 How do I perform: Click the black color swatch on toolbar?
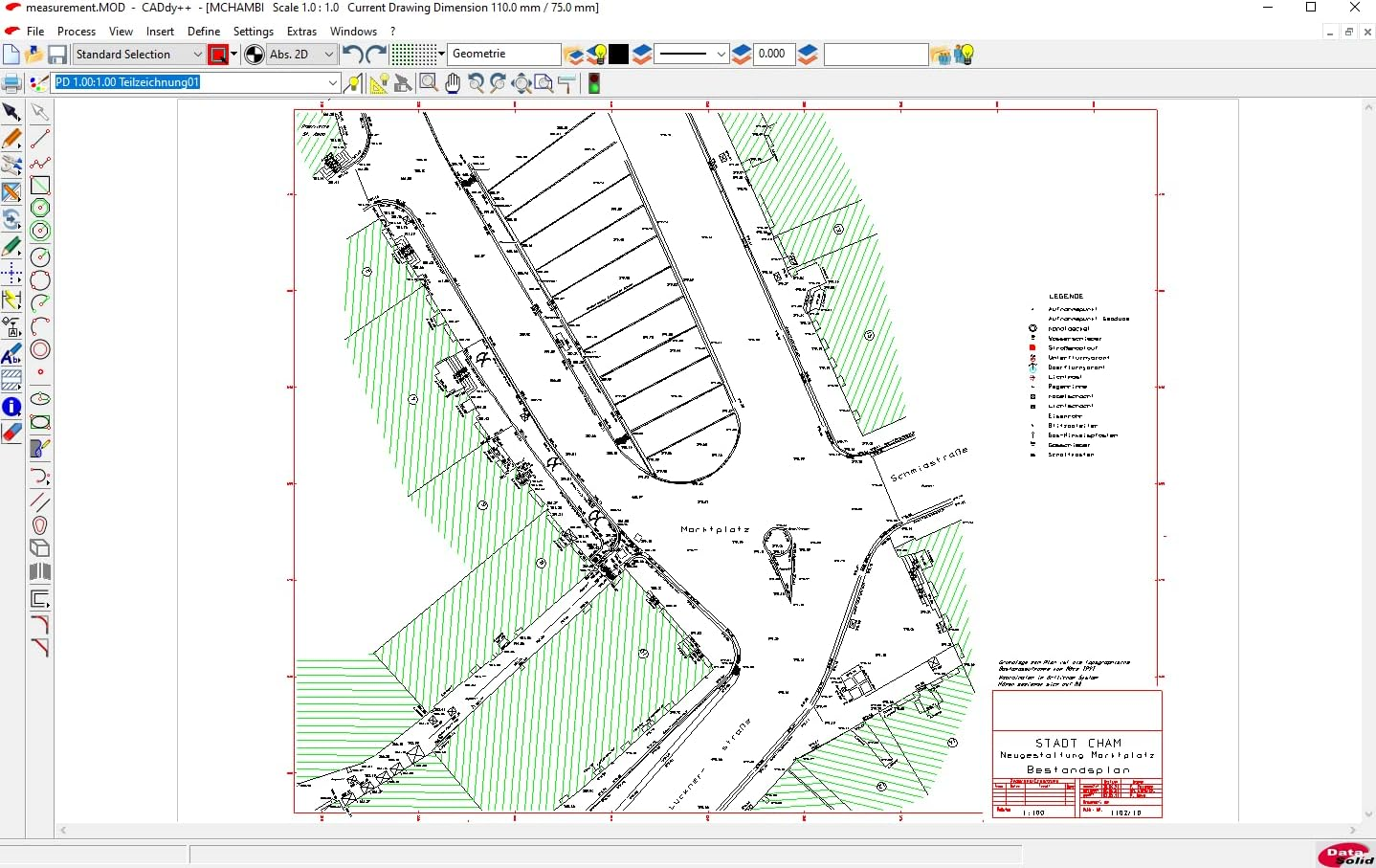tap(619, 55)
